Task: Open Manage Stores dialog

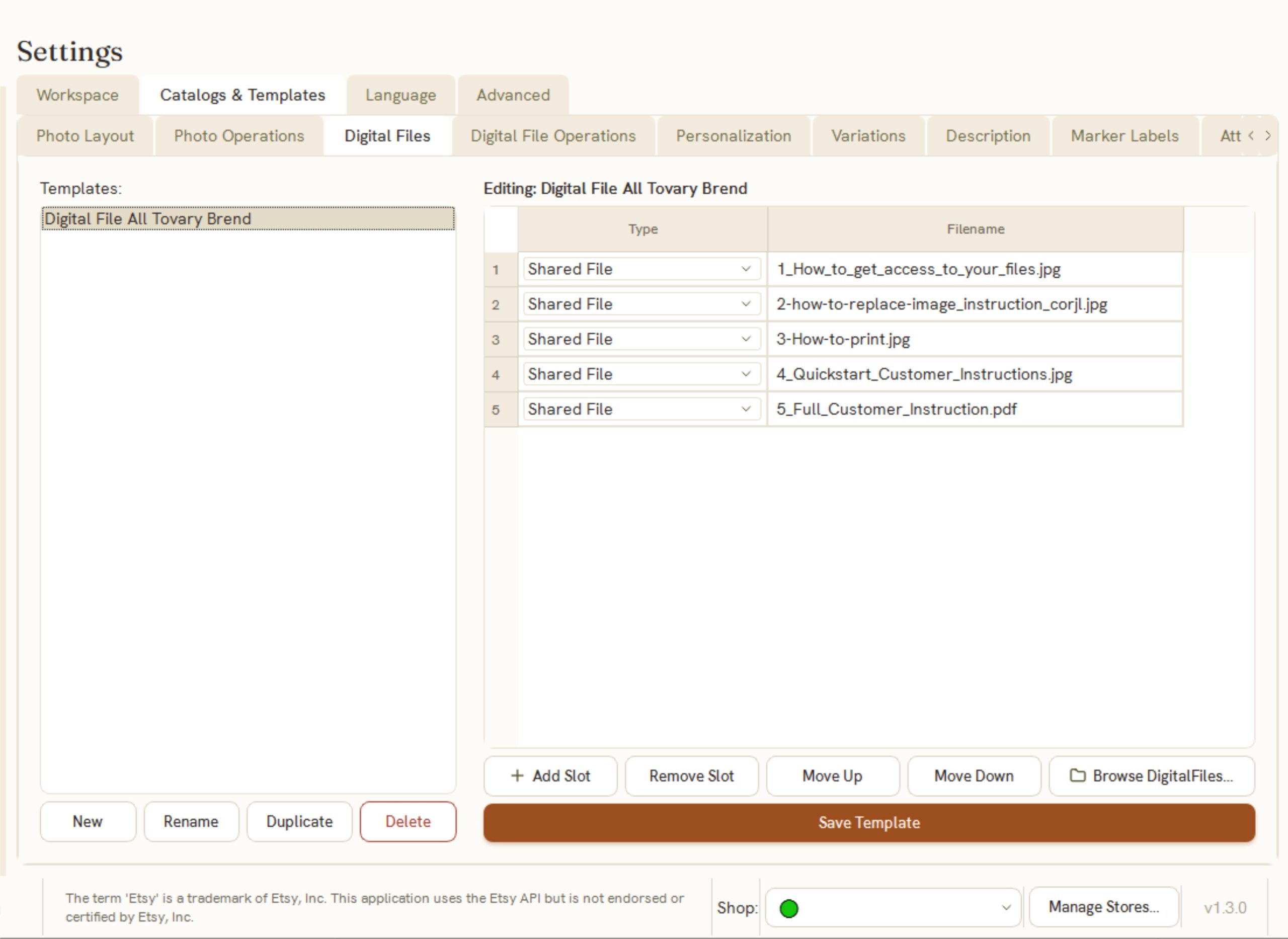Action: [1104, 907]
